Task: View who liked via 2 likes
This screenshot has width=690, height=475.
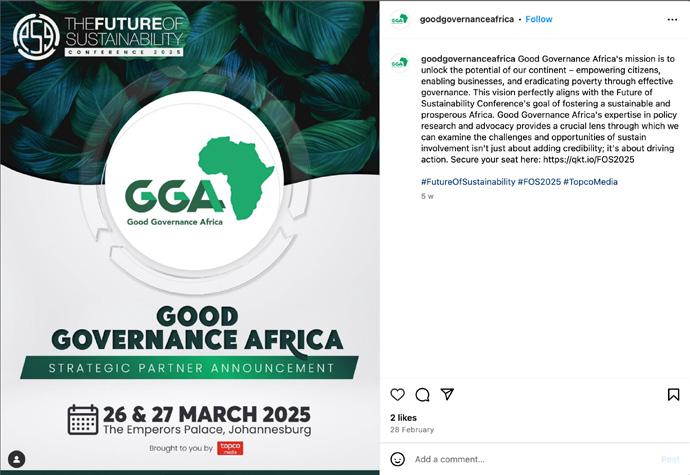Action: point(403,417)
